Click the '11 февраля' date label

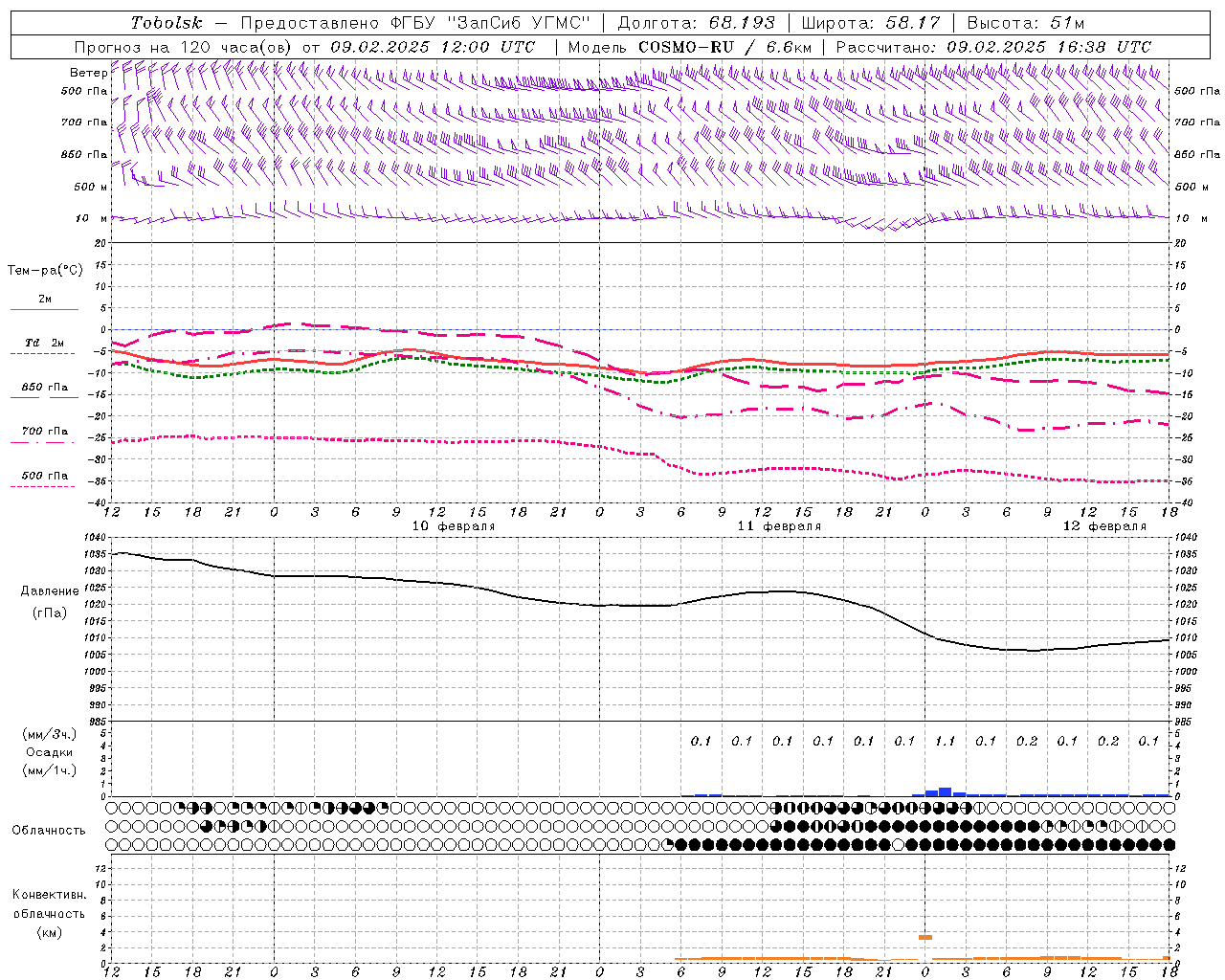pos(779,526)
